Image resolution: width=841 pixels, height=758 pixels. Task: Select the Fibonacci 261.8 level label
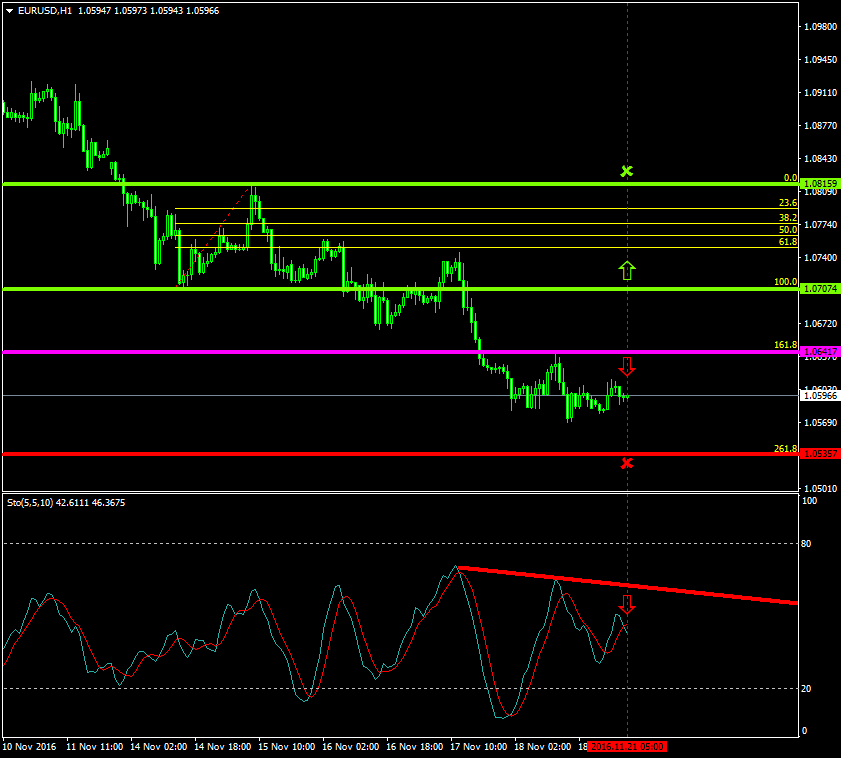point(785,449)
